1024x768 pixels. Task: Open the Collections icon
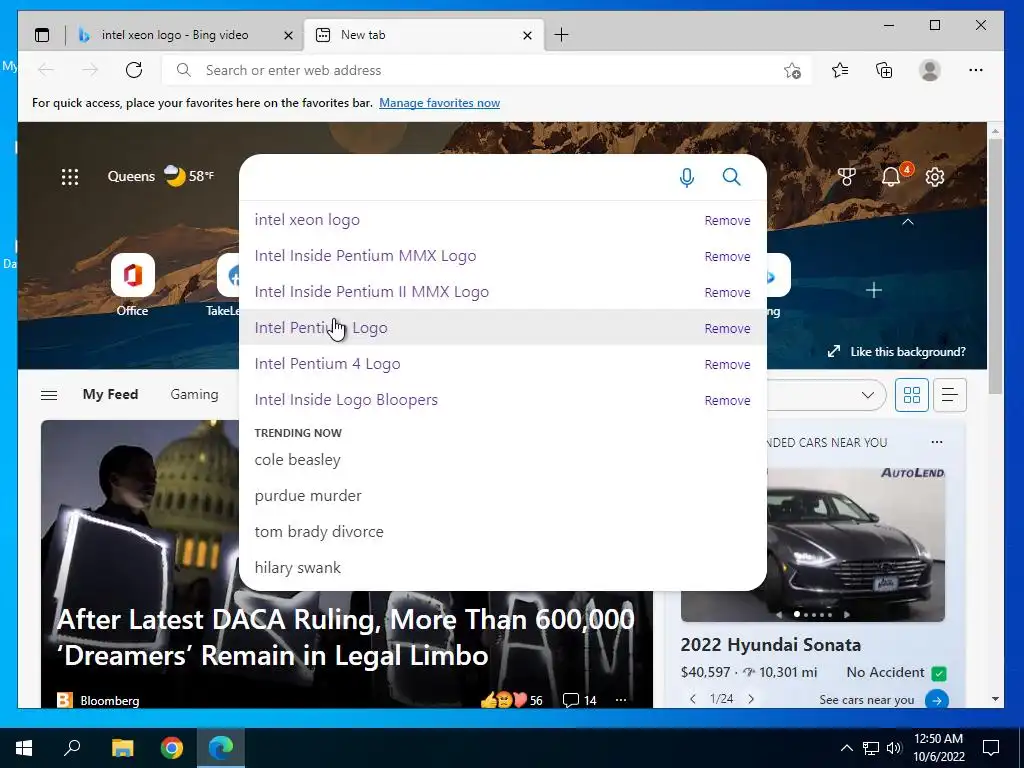tap(884, 70)
